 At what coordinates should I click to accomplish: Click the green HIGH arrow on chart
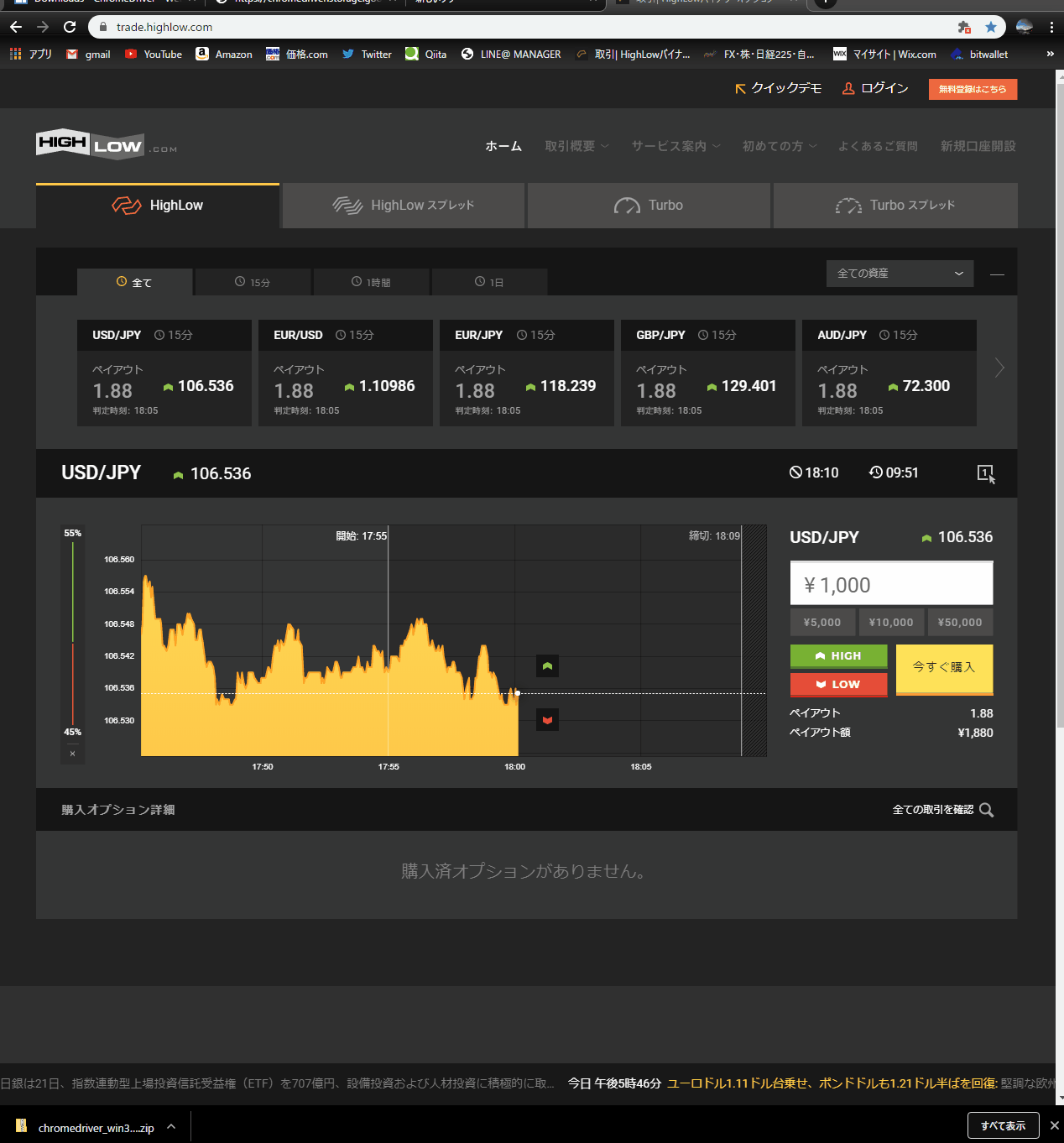pyautogui.click(x=547, y=666)
